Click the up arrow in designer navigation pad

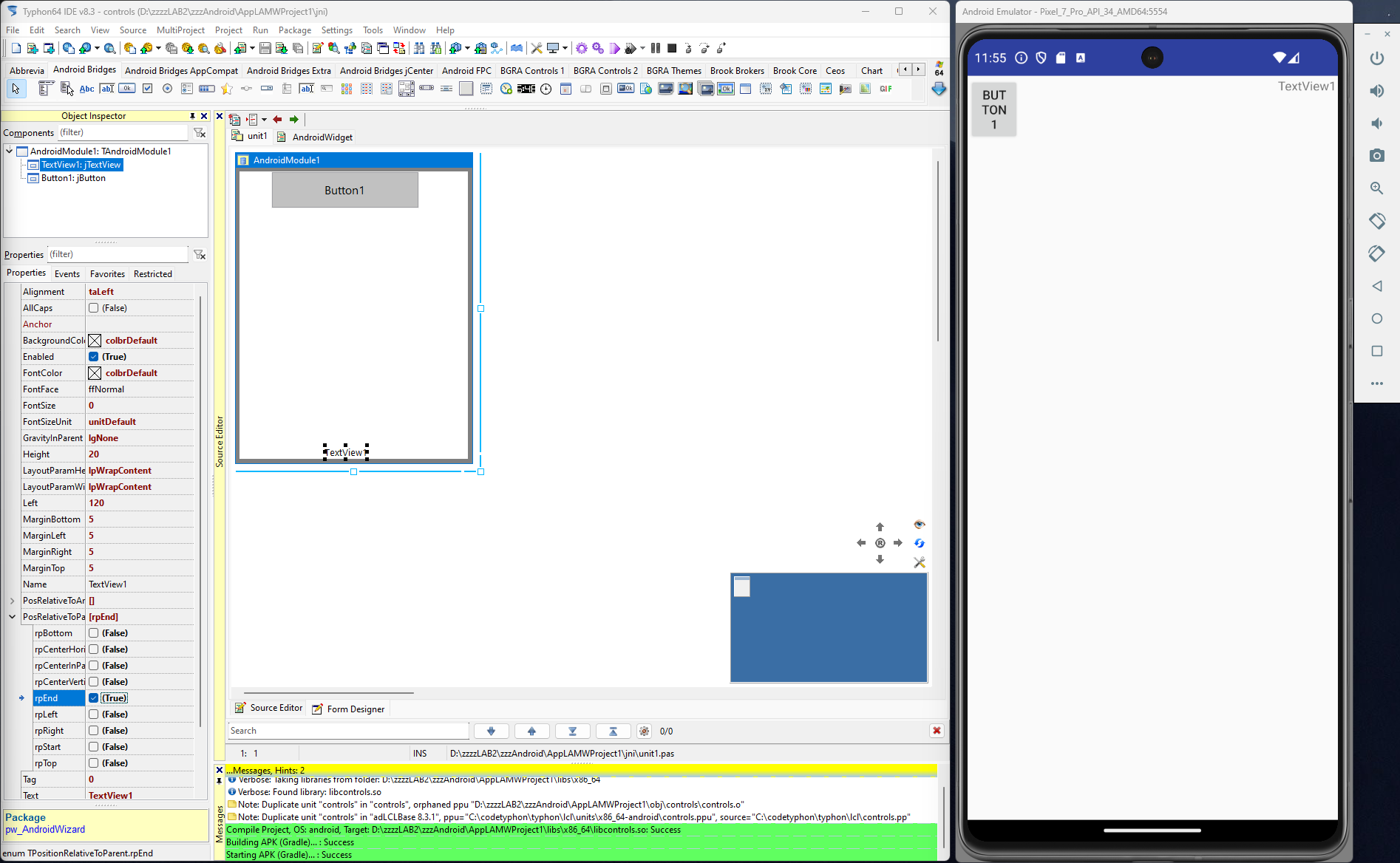coord(880,527)
